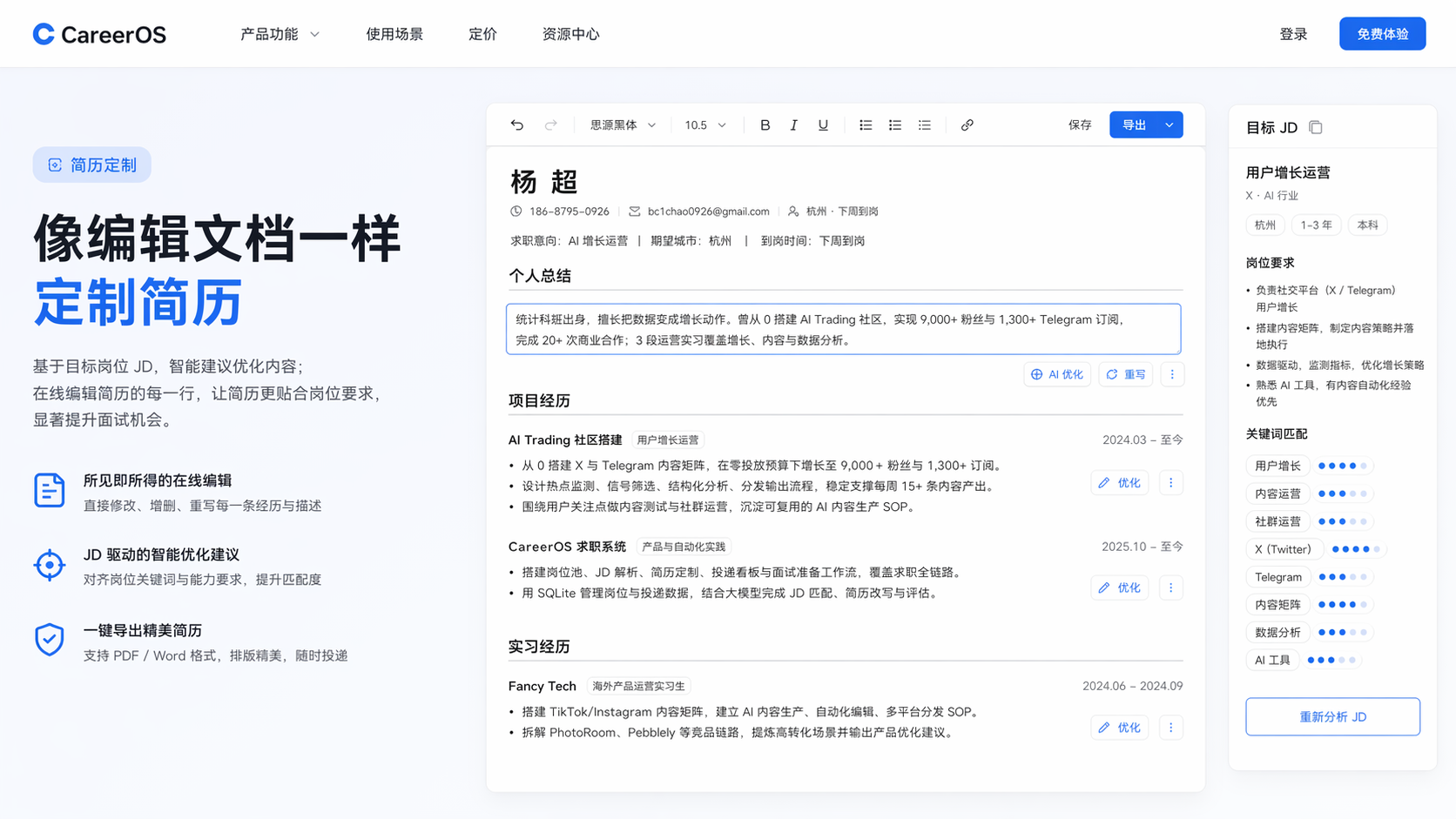Click the target icon beside JD 驱动的智能优化建议
The width and height of the screenshot is (1456, 819).
click(49, 565)
